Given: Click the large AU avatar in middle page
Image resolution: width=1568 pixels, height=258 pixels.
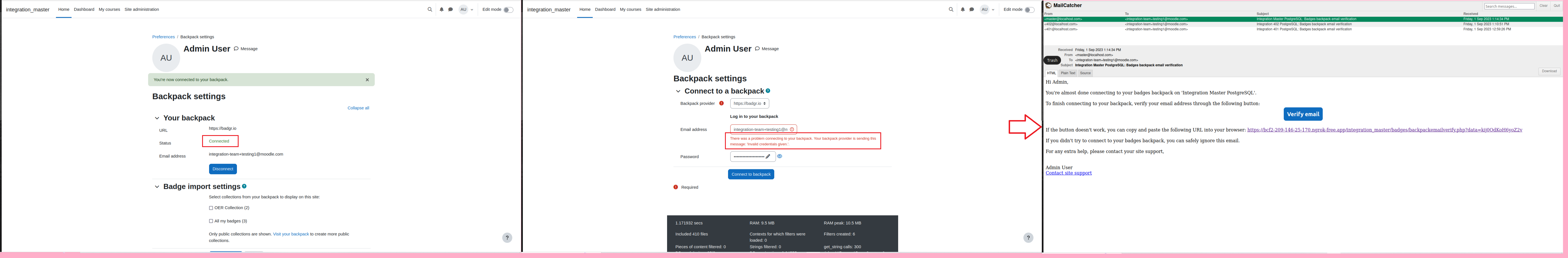Looking at the screenshot, I should click(687, 58).
